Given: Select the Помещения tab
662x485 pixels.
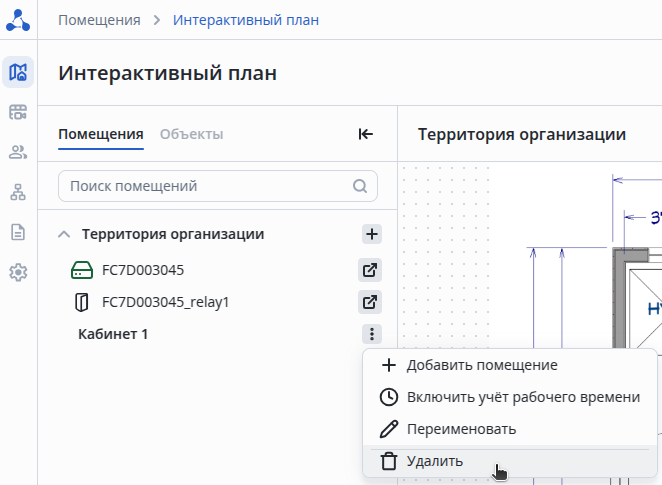Looking at the screenshot, I should point(101,134).
